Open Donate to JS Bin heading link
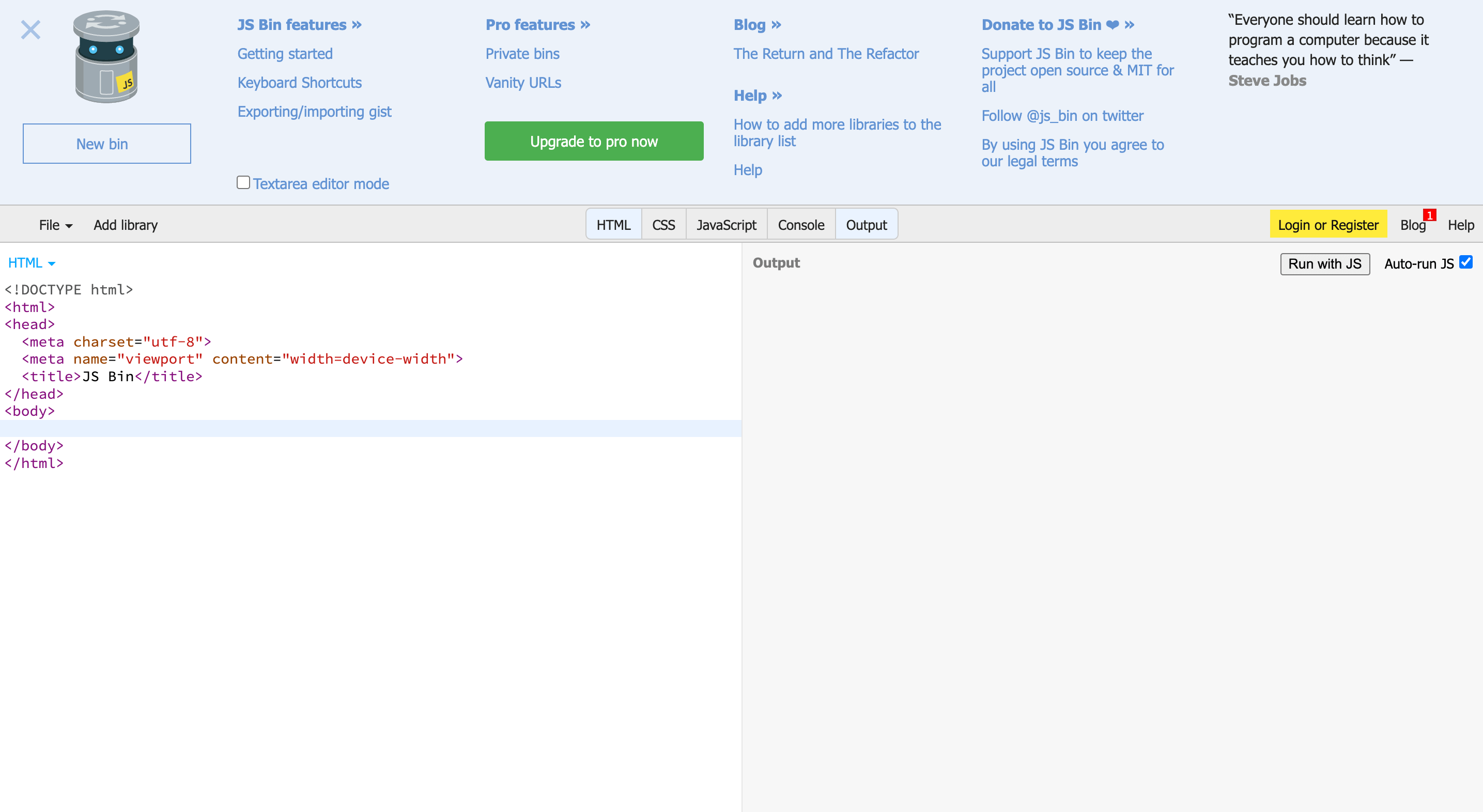The image size is (1483, 812). pyautogui.click(x=1058, y=25)
